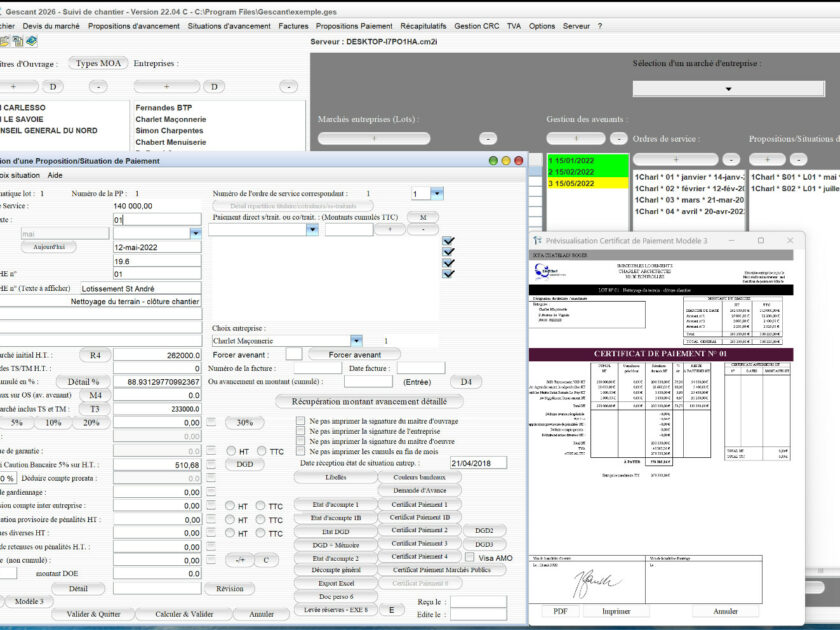The image size is (840, 630).
Task: Click the green dialog window button
Action: (x=493, y=161)
